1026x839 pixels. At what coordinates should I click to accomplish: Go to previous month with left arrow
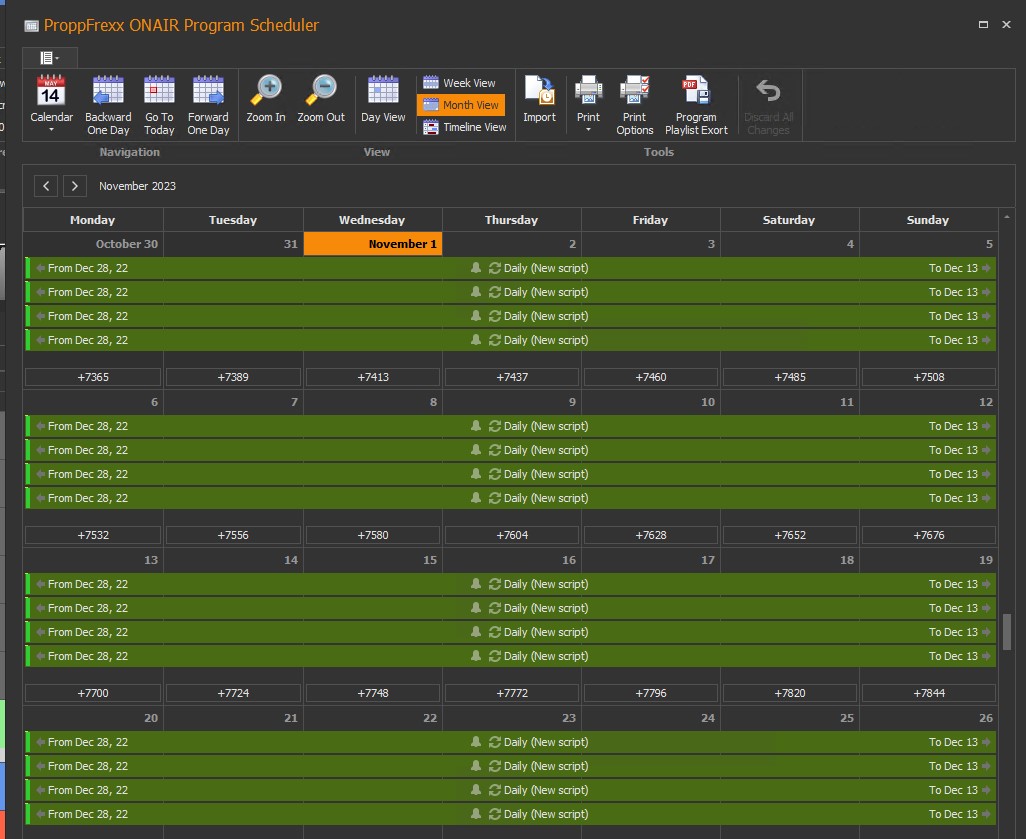[46, 186]
